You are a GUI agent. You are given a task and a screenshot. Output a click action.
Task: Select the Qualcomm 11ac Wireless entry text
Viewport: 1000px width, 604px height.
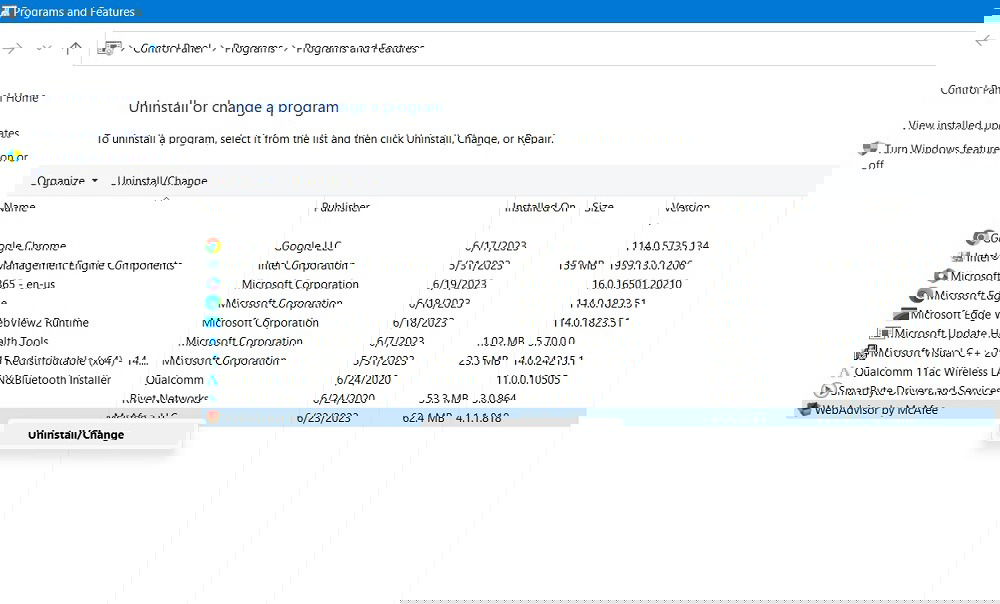coord(927,372)
